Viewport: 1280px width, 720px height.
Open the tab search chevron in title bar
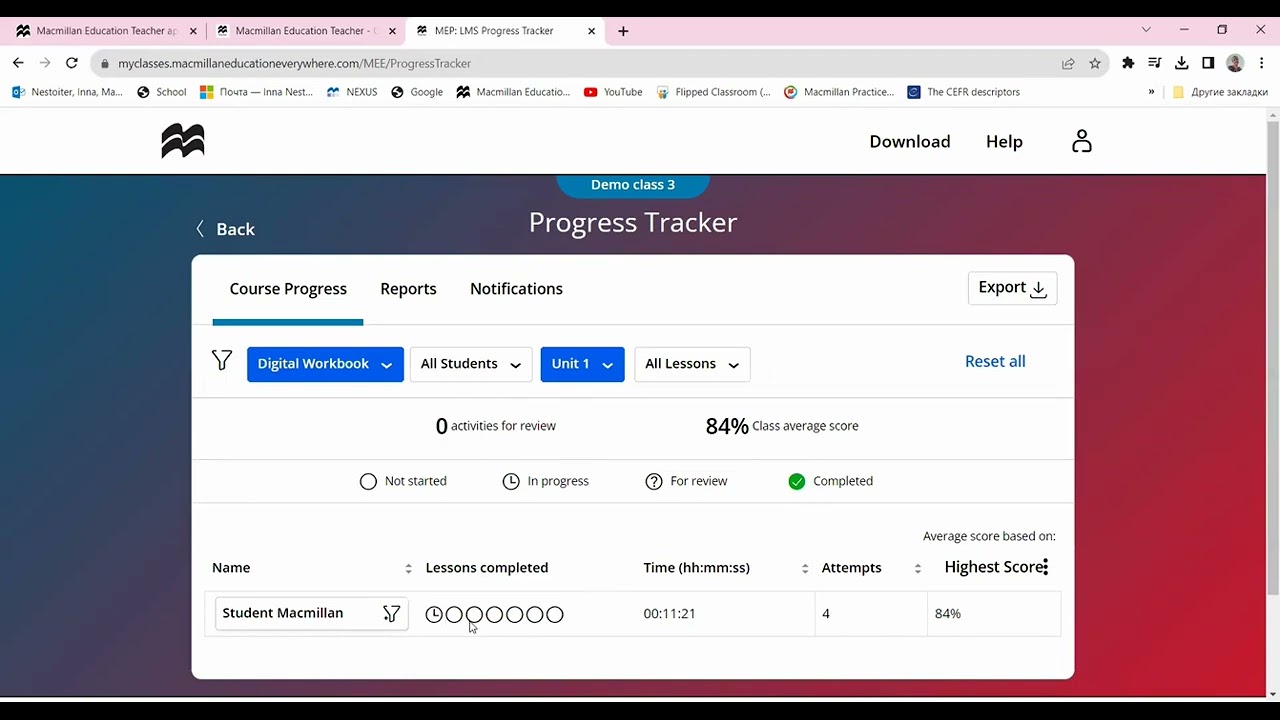[x=1146, y=30]
